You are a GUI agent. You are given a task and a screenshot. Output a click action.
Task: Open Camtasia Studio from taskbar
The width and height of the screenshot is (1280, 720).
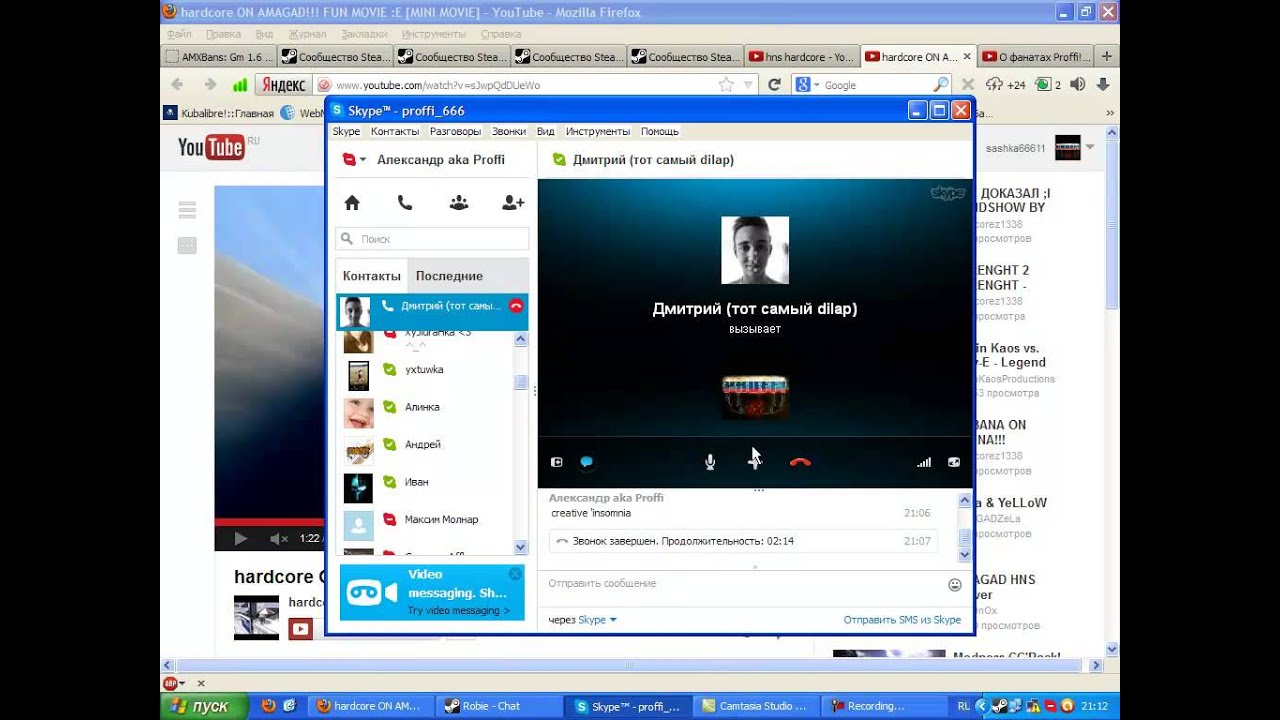[x=757, y=706]
